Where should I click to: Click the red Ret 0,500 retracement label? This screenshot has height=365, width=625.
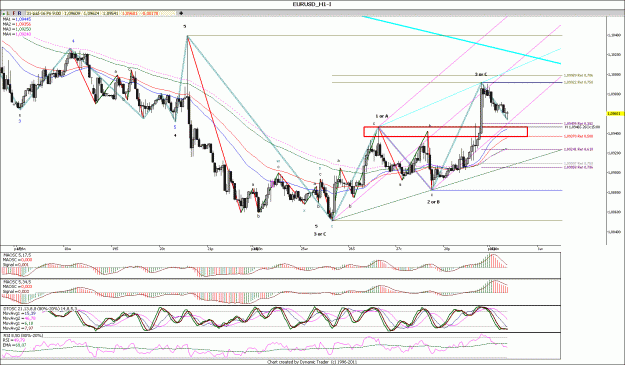[578, 136]
